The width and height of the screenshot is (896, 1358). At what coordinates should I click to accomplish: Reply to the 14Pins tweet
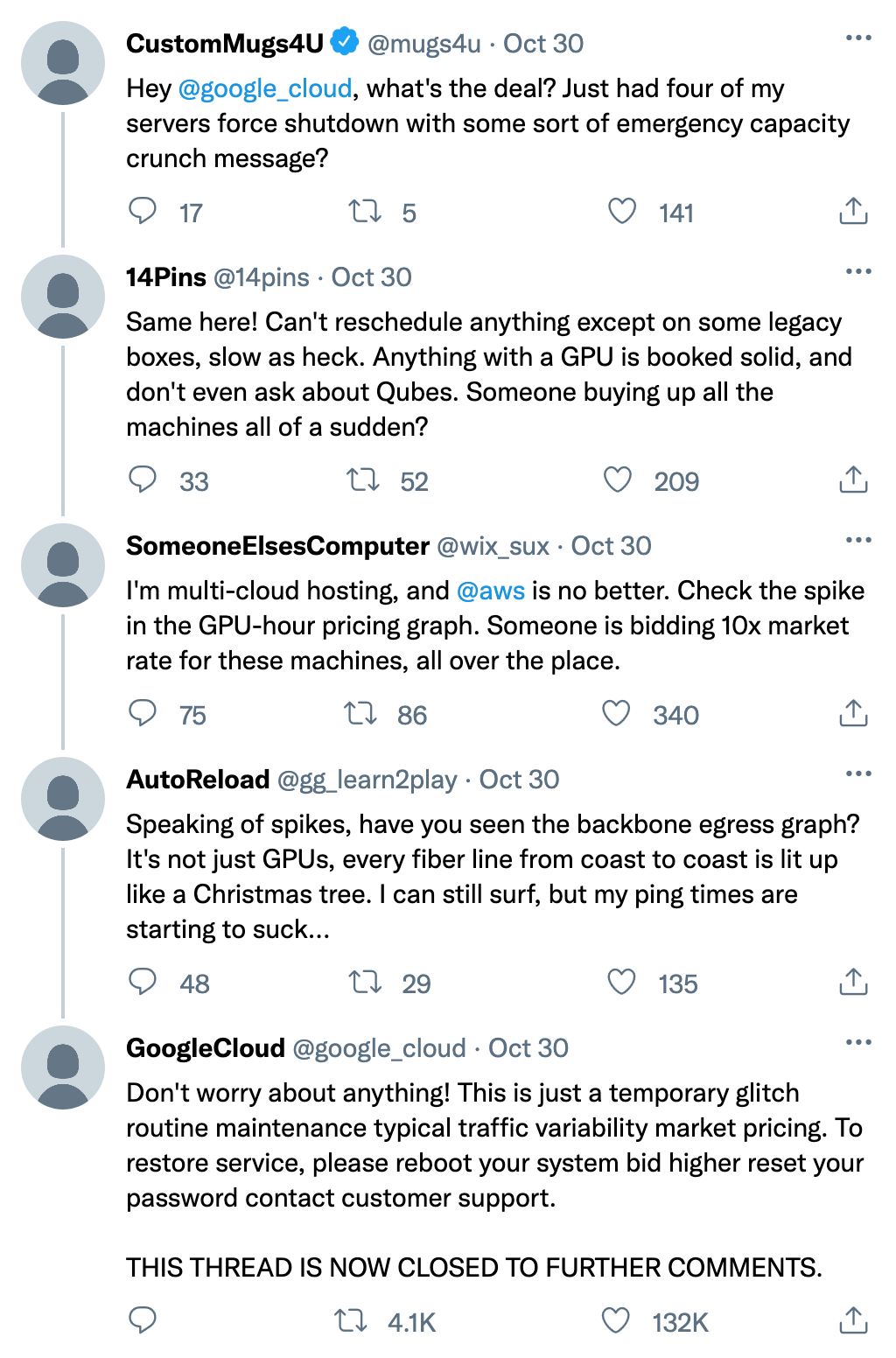point(143,479)
